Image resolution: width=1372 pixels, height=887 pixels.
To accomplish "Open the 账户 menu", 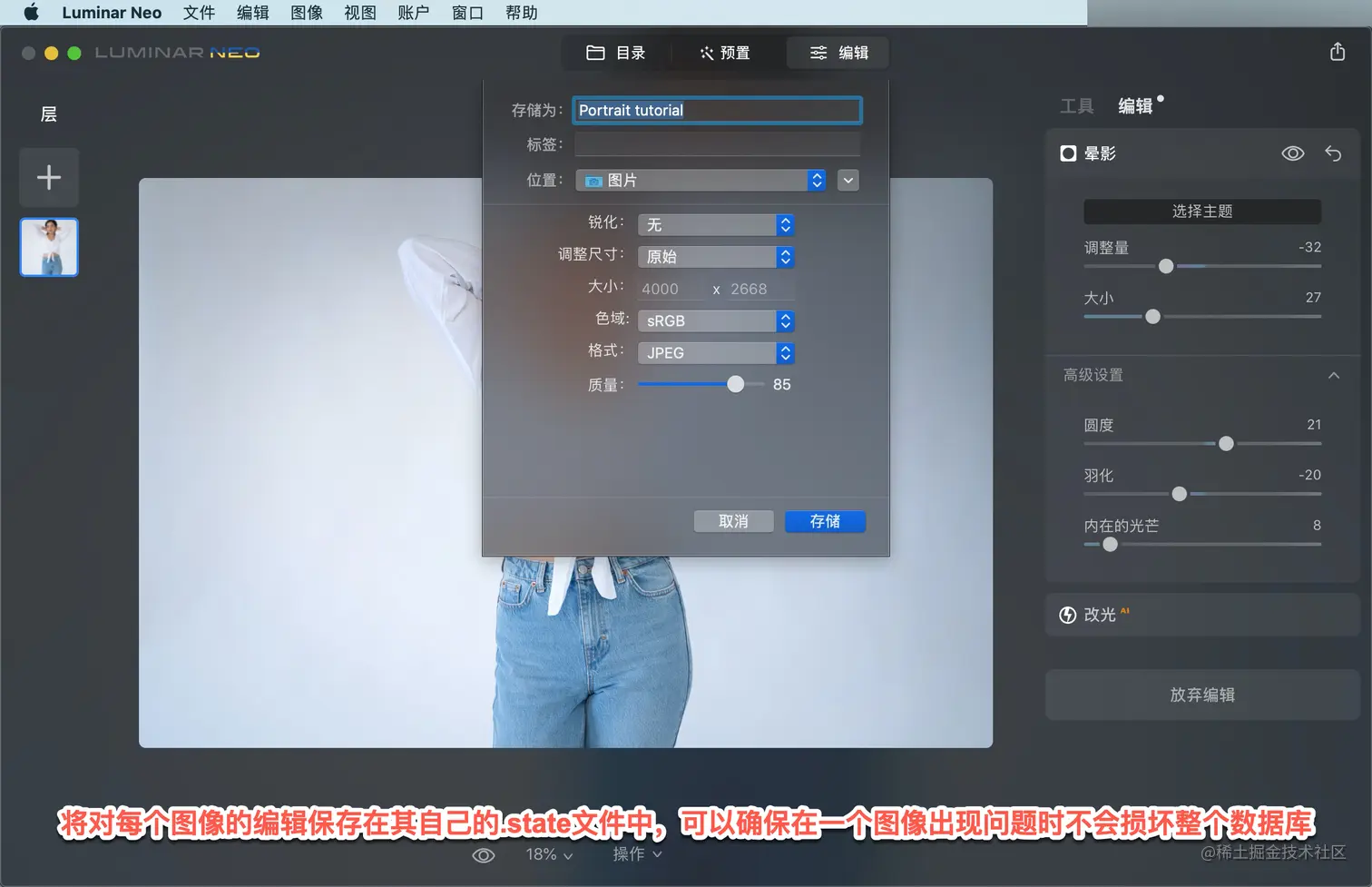I will pyautogui.click(x=414, y=13).
